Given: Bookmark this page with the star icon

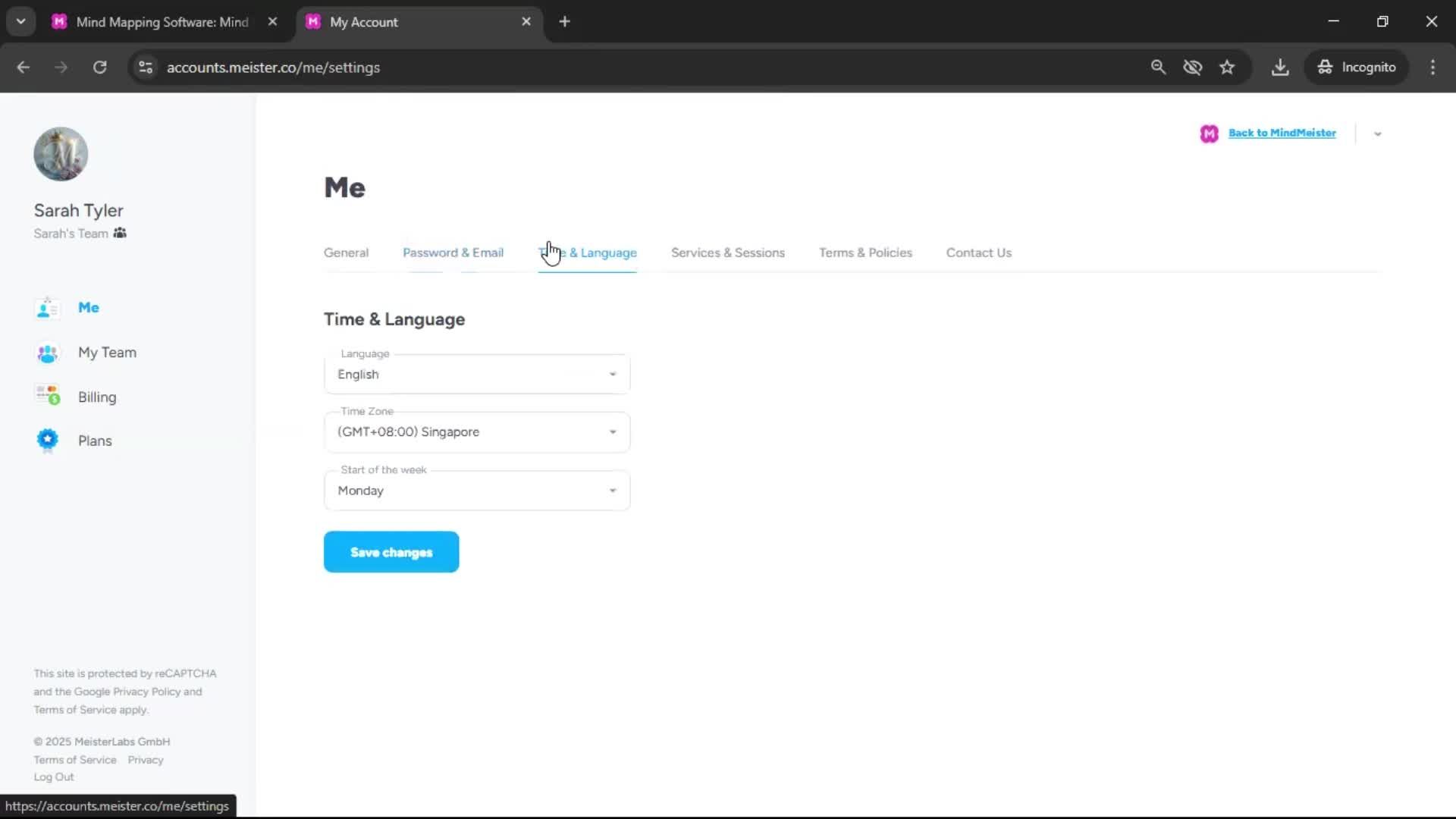Looking at the screenshot, I should 1227,67.
